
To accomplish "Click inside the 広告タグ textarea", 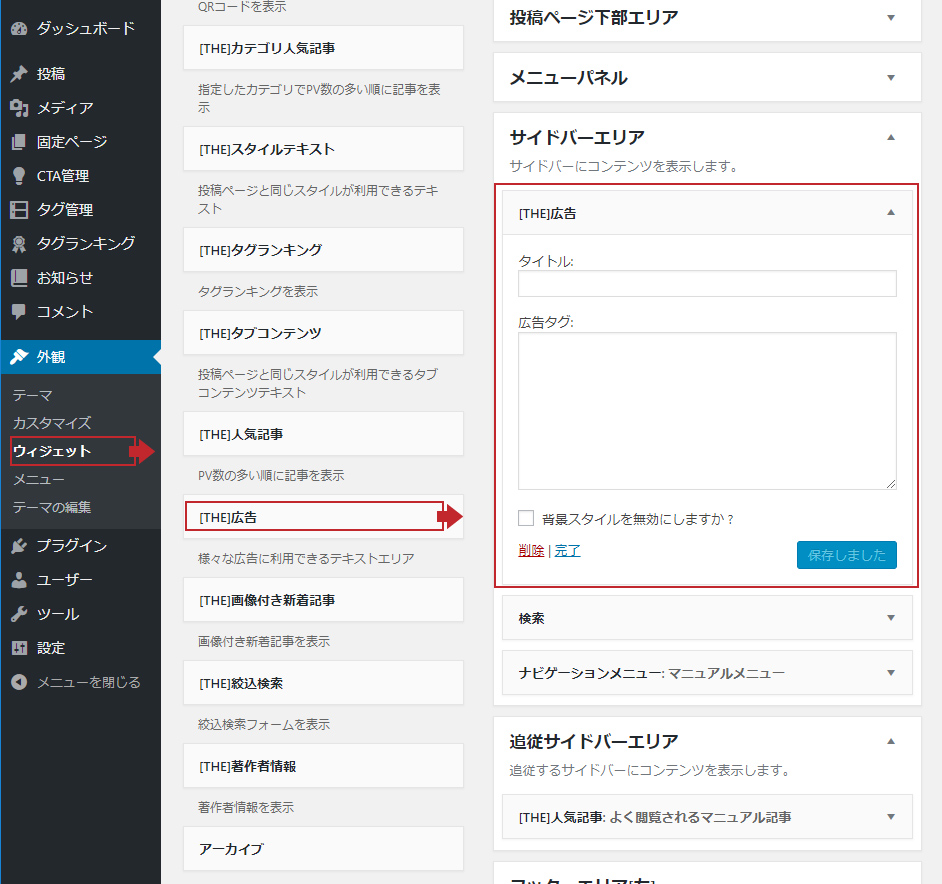I will click(x=707, y=411).
